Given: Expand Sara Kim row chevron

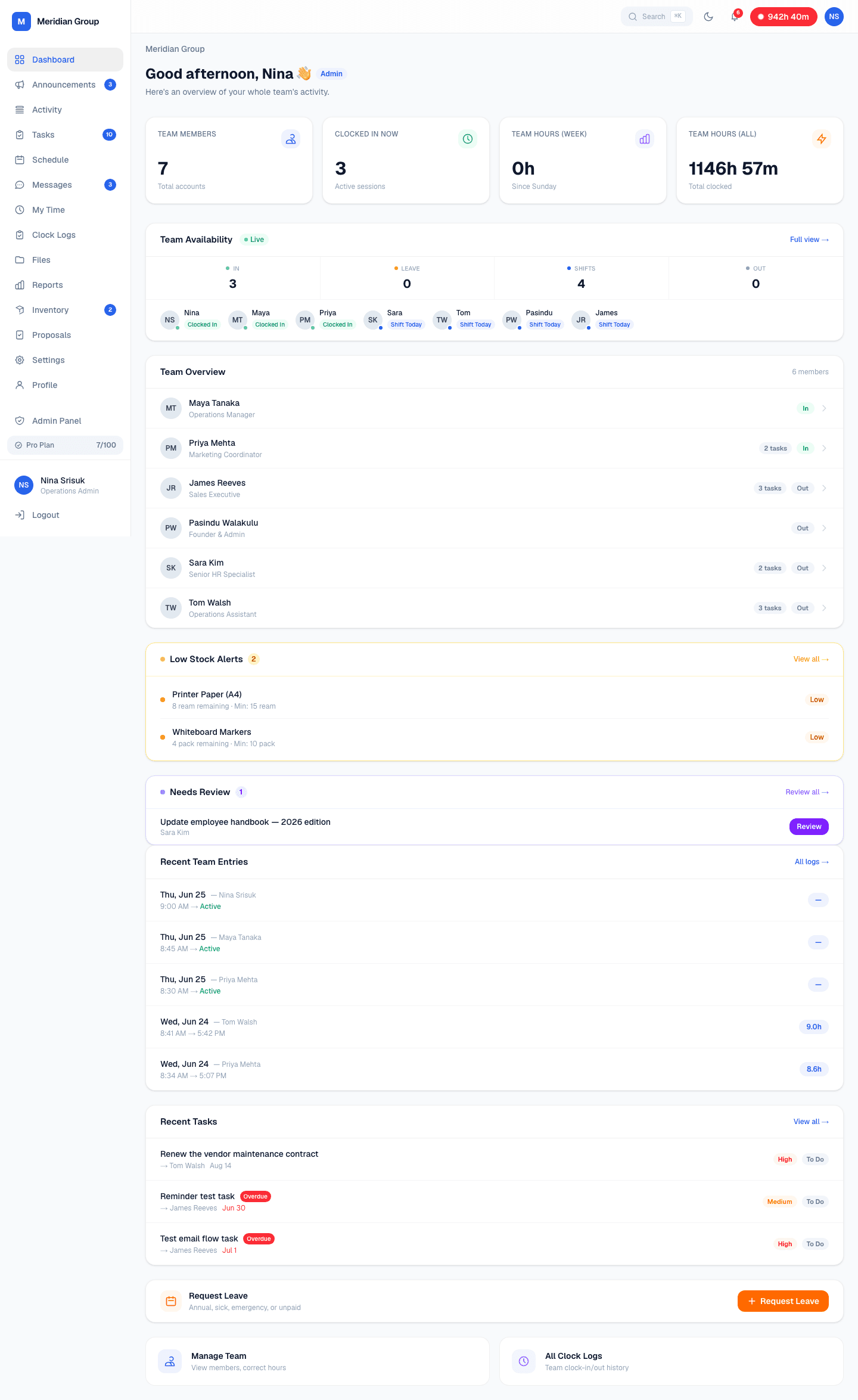Looking at the screenshot, I should coord(824,568).
